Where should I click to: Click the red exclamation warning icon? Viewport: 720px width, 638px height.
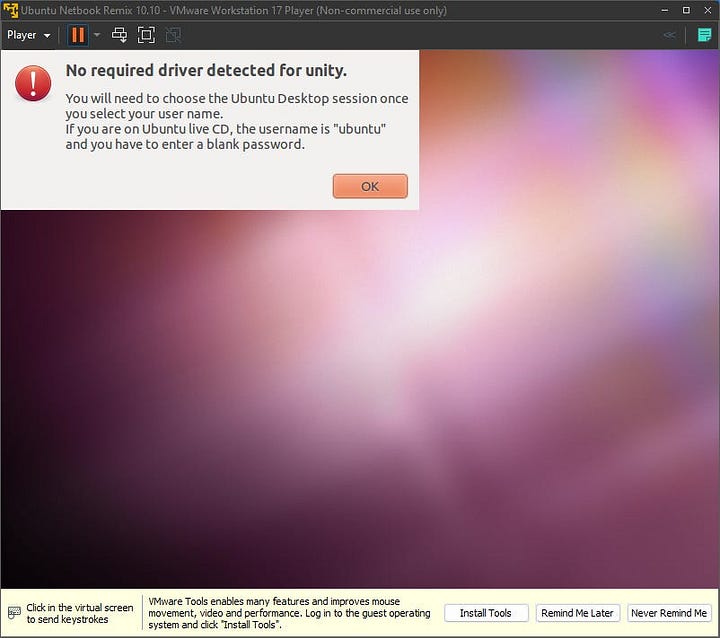[x=33, y=83]
